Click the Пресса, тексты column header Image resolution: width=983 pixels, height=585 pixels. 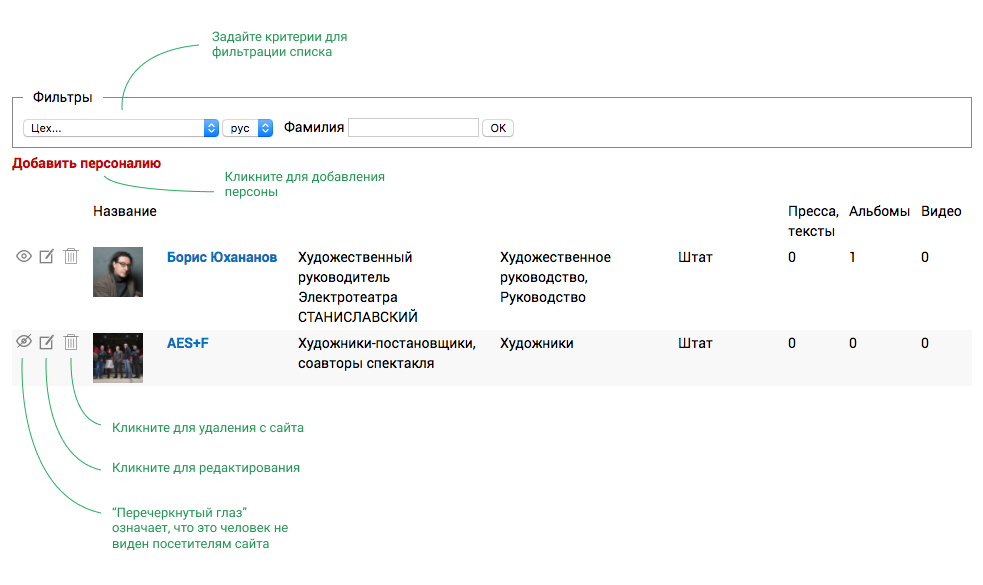coord(812,221)
